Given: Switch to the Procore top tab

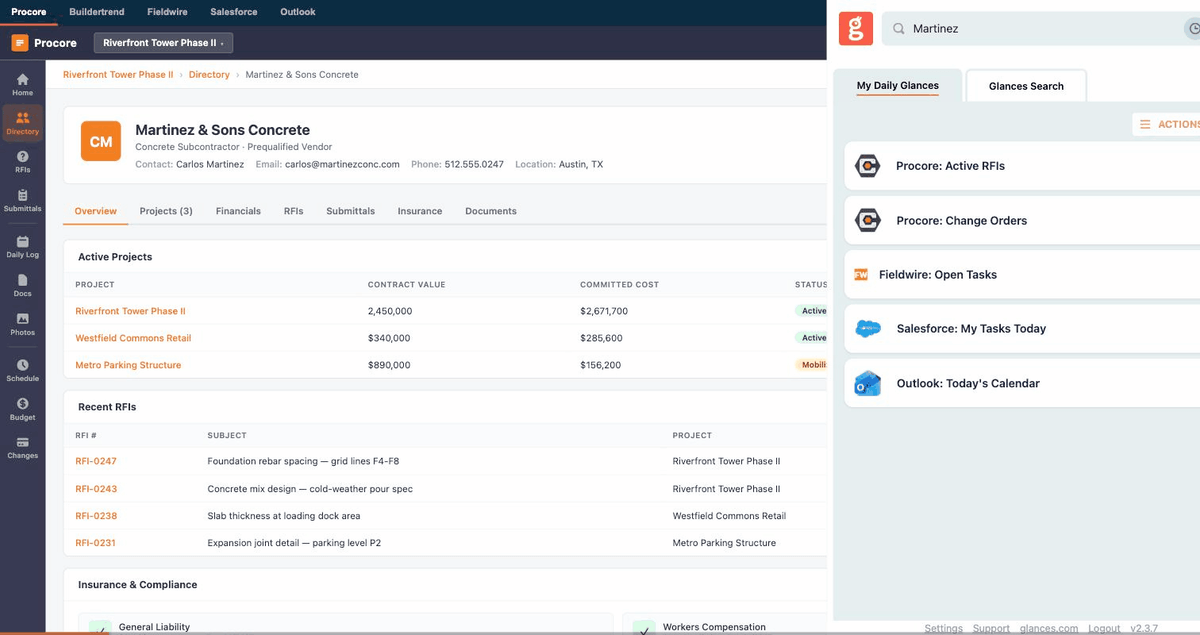Looking at the screenshot, I should (29, 12).
